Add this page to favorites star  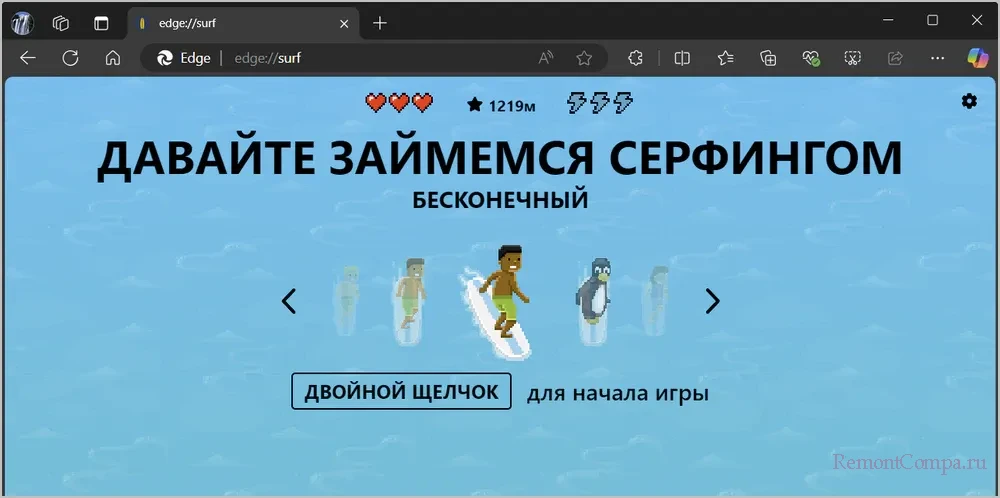coord(584,58)
